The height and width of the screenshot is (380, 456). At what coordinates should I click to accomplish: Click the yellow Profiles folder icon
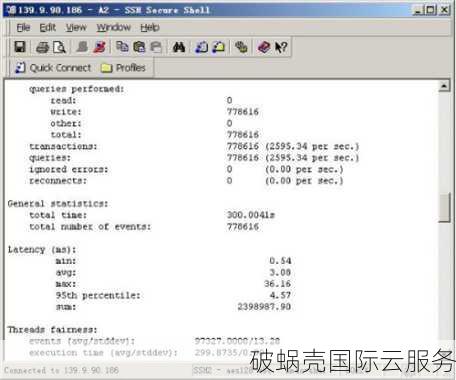pyautogui.click(x=106, y=68)
